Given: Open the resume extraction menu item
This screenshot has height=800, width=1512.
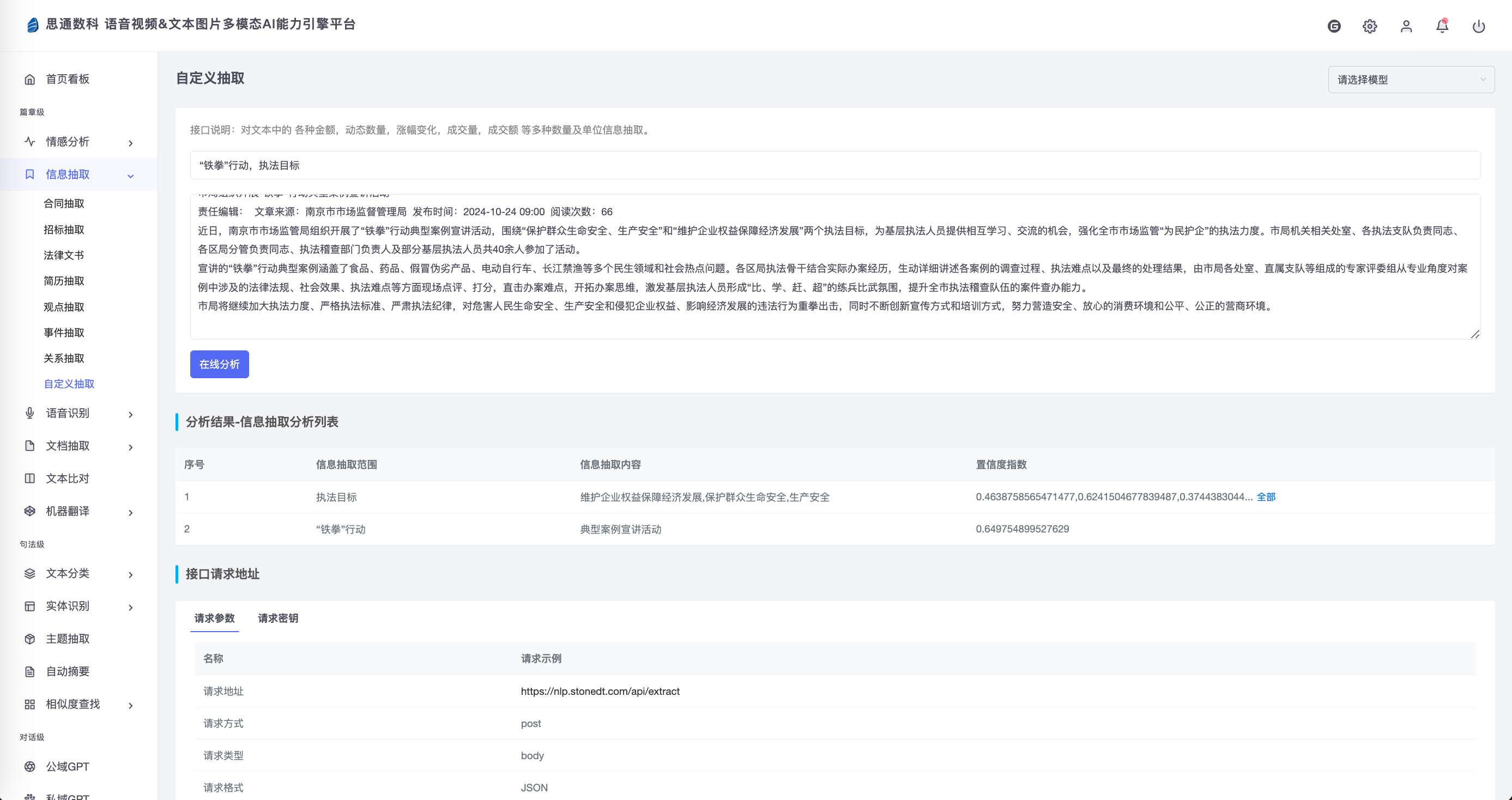Looking at the screenshot, I should pos(64,281).
